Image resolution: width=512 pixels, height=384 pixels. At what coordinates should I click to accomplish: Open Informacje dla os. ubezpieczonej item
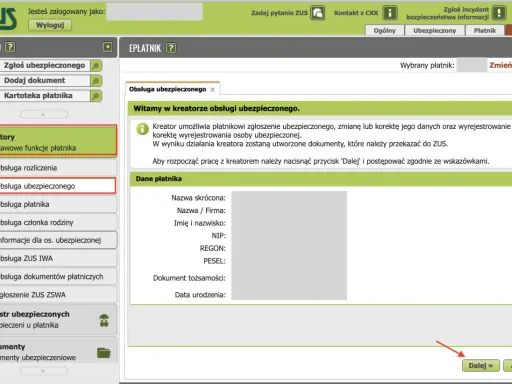pos(58,240)
